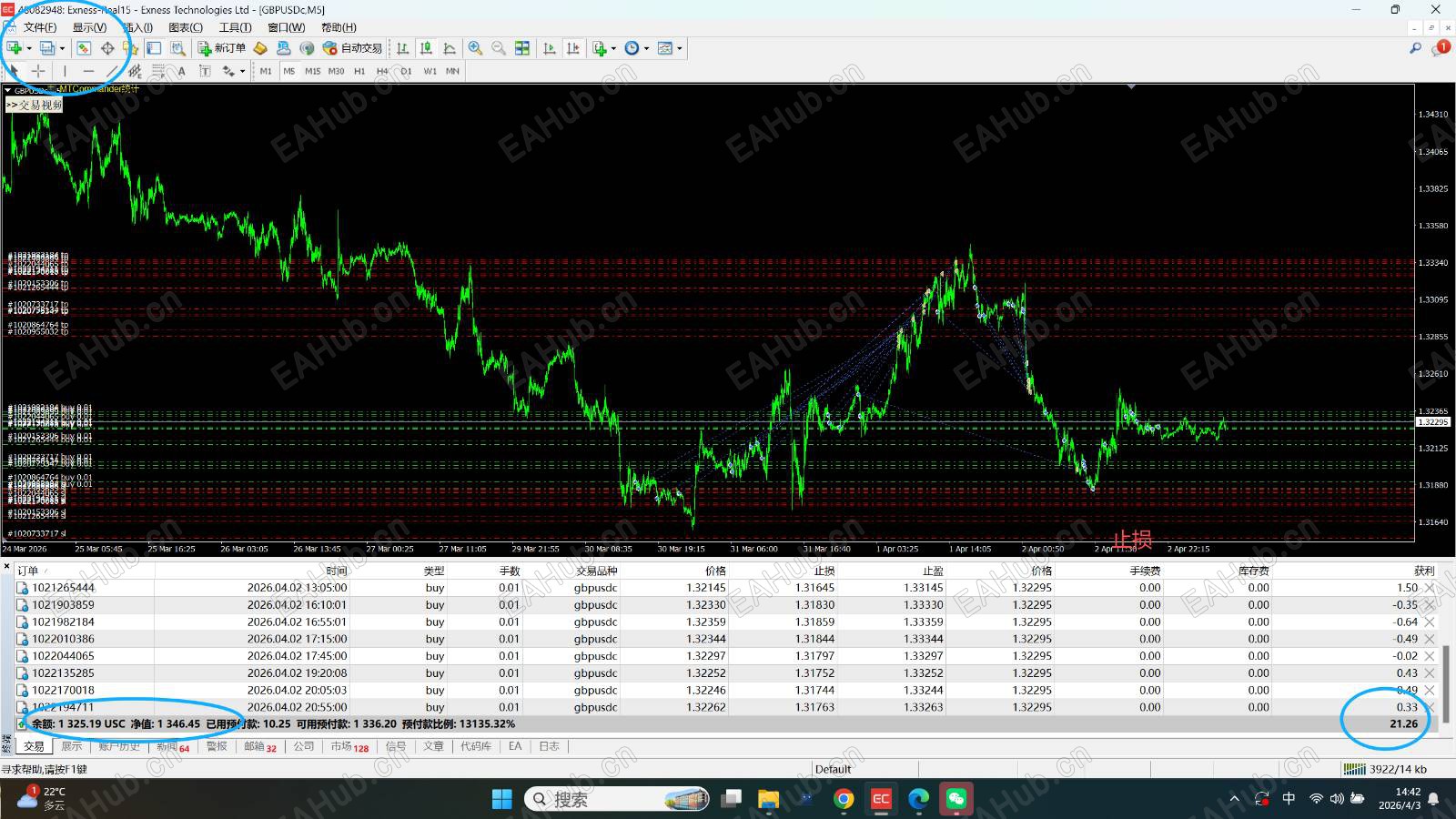Switch timeframe to H1
Screen dimensions: 1456x819
pos(359,71)
